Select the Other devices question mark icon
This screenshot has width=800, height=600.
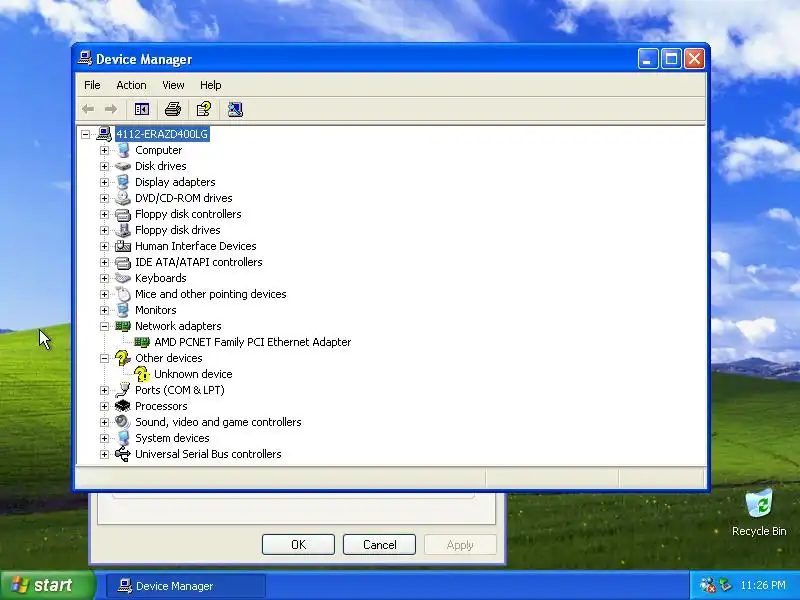[x=123, y=358]
